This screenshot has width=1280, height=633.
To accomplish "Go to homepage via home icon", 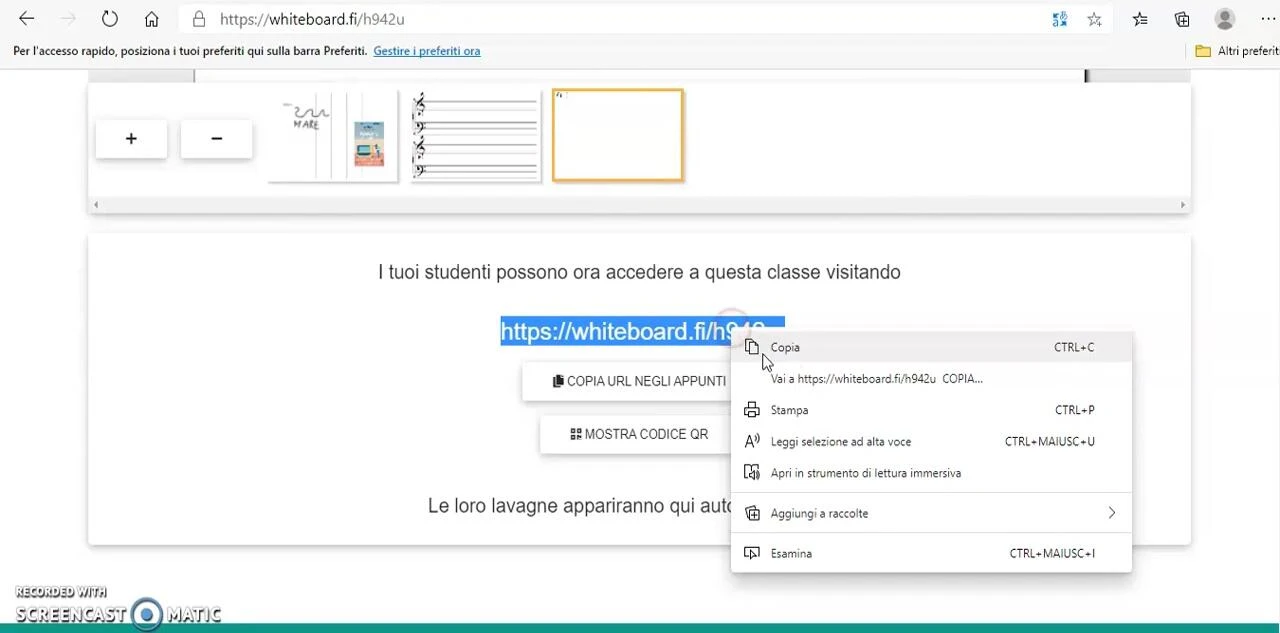I will [x=152, y=19].
